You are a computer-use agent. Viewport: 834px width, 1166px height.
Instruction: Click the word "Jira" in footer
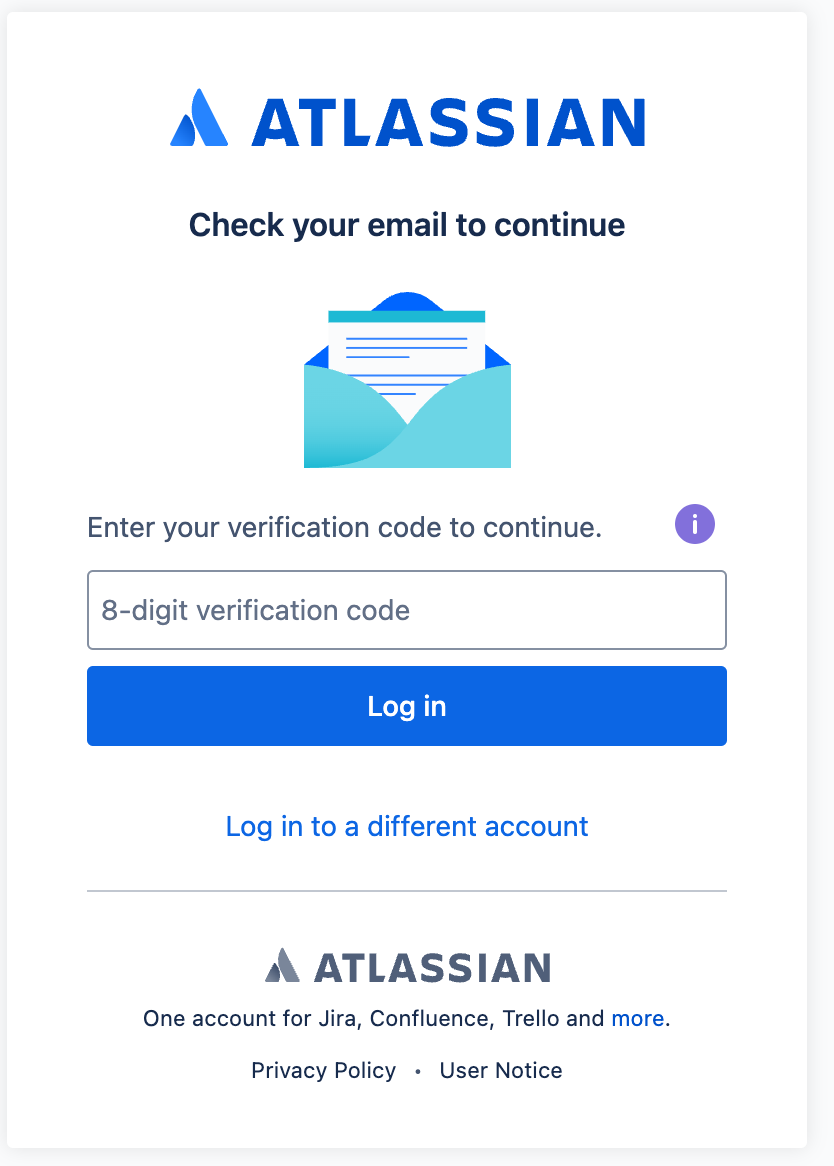341,1019
